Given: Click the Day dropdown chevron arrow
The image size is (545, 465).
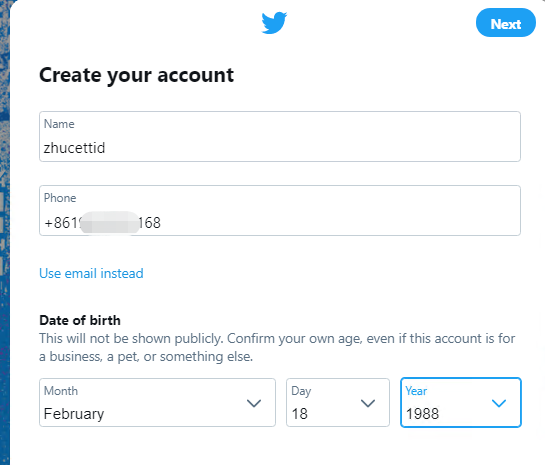Looking at the screenshot, I should (368, 403).
